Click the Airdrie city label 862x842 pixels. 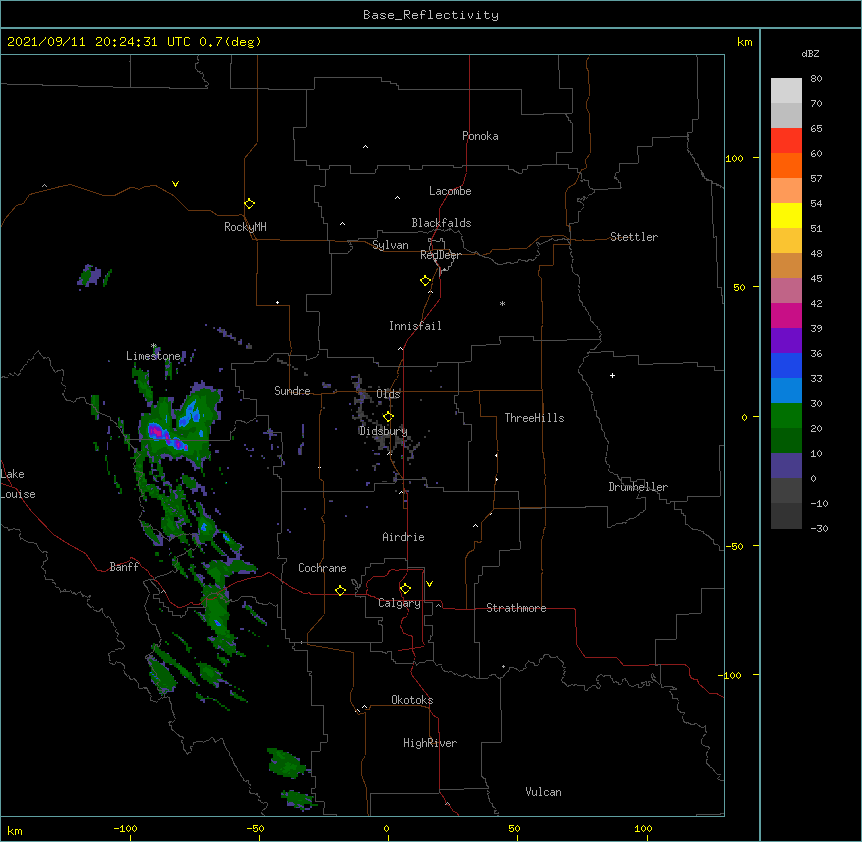404,537
